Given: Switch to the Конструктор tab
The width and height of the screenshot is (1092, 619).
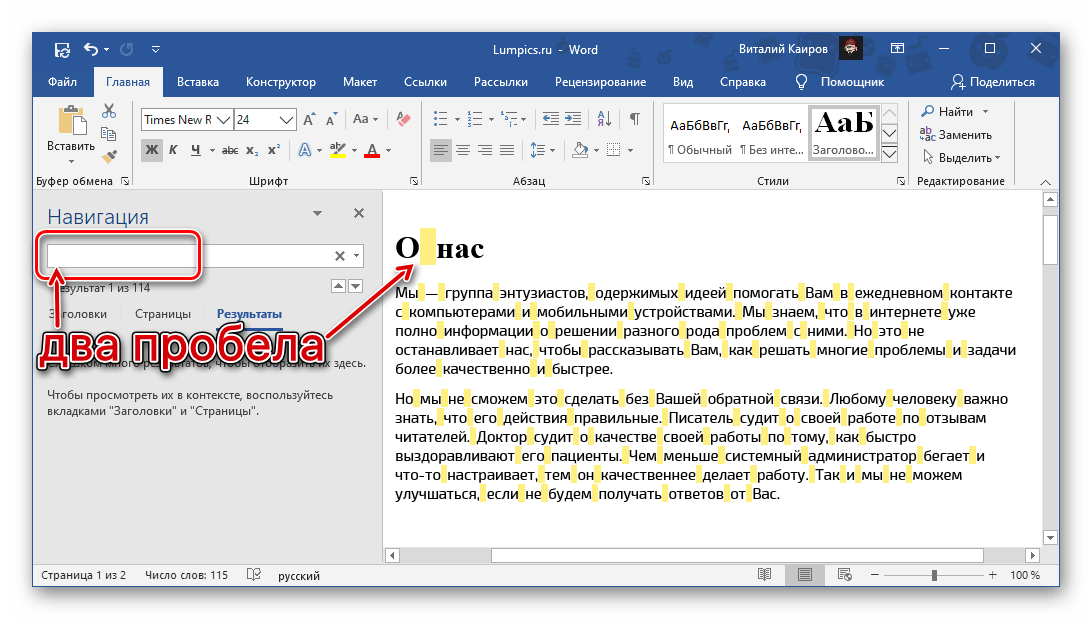Looking at the screenshot, I should (x=281, y=82).
